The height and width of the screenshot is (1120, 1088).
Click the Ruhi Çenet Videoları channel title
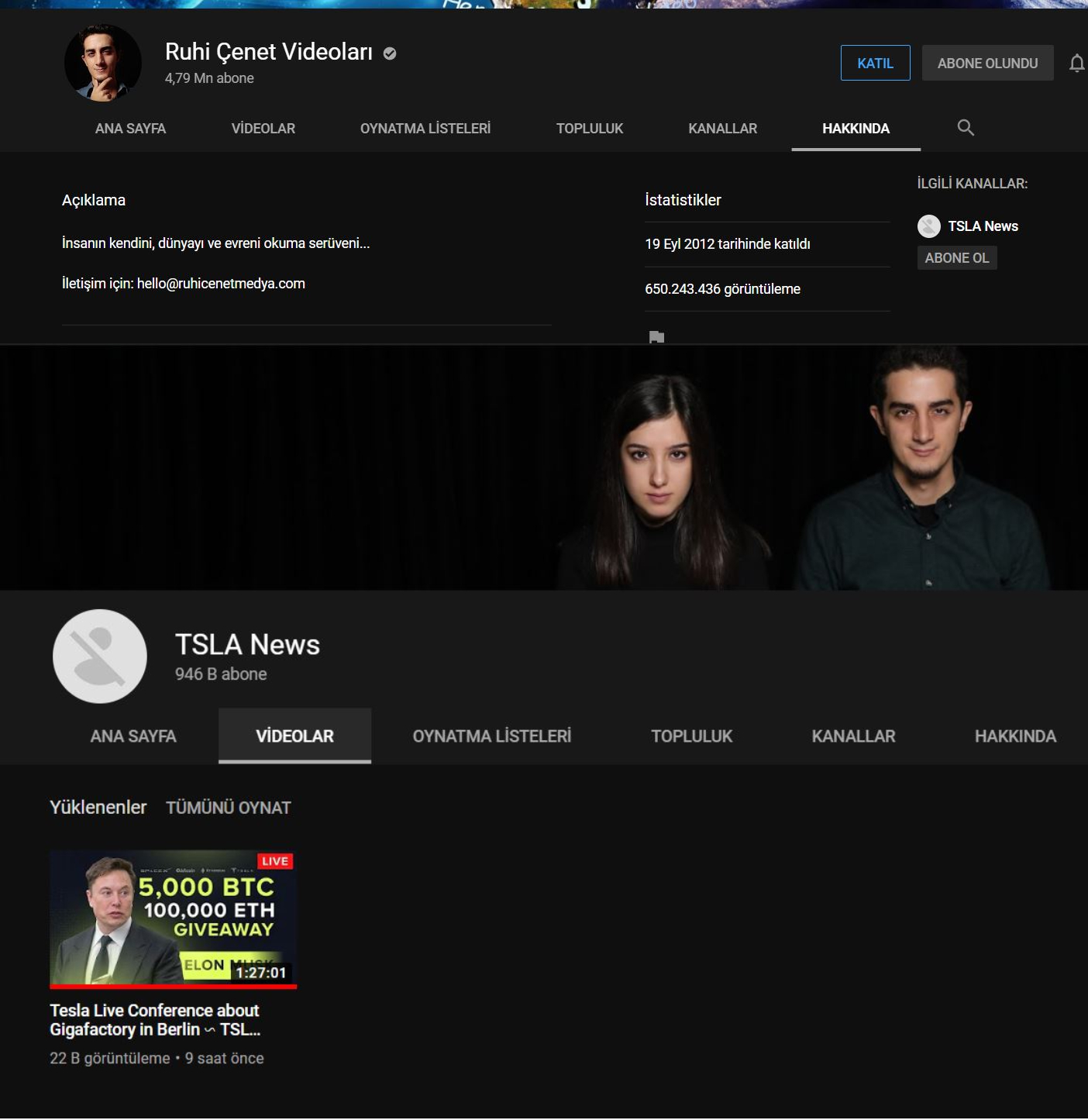coord(269,52)
